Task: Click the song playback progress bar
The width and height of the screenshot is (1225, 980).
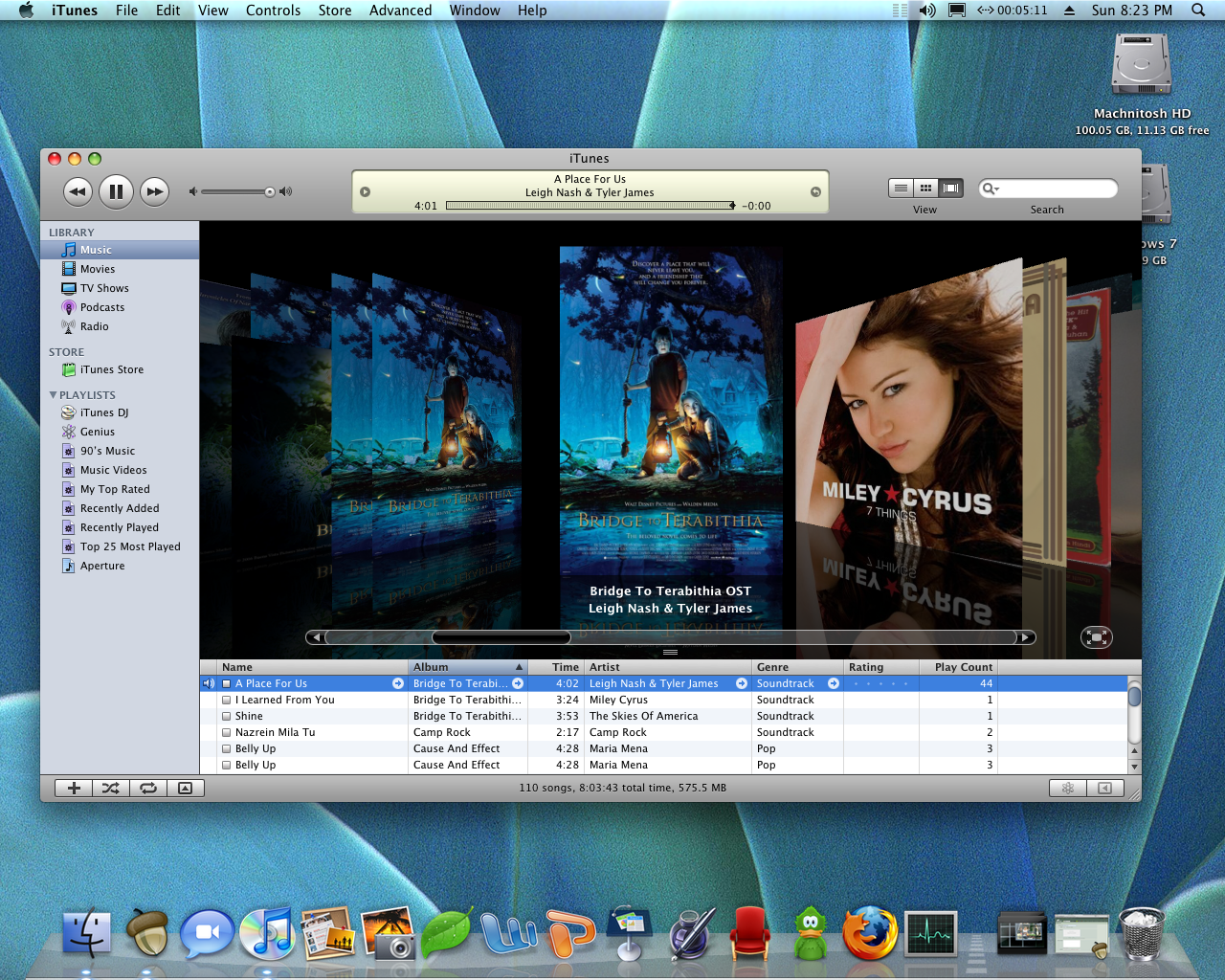Action: (589, 206)
